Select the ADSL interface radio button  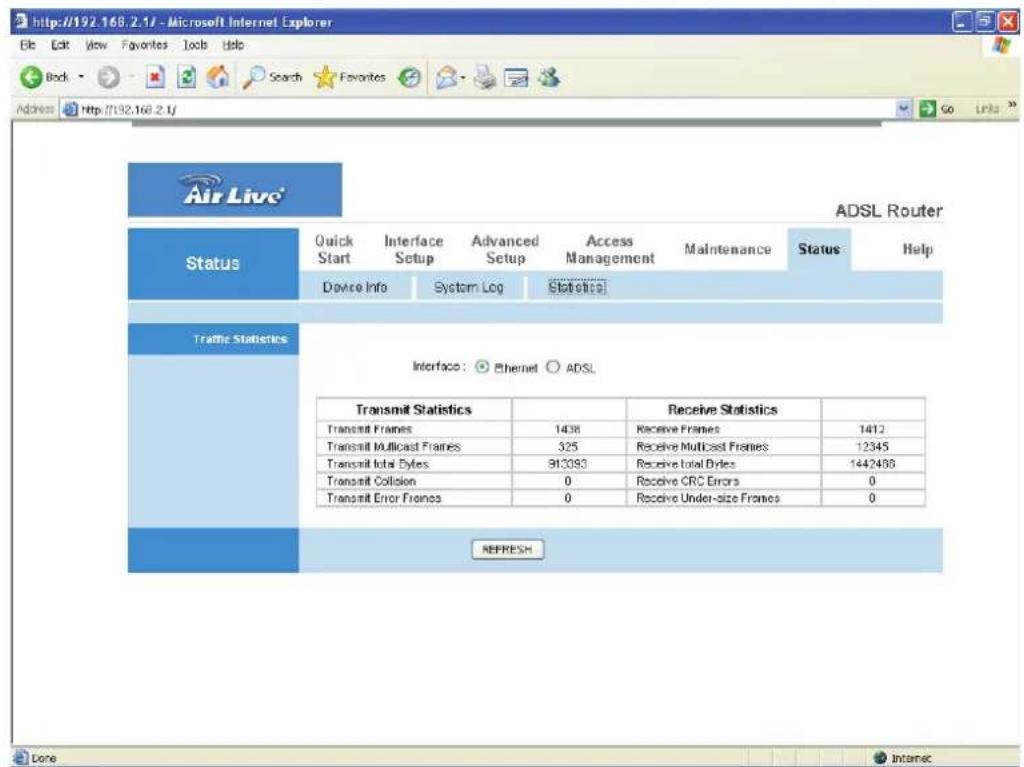coord(553,367)
